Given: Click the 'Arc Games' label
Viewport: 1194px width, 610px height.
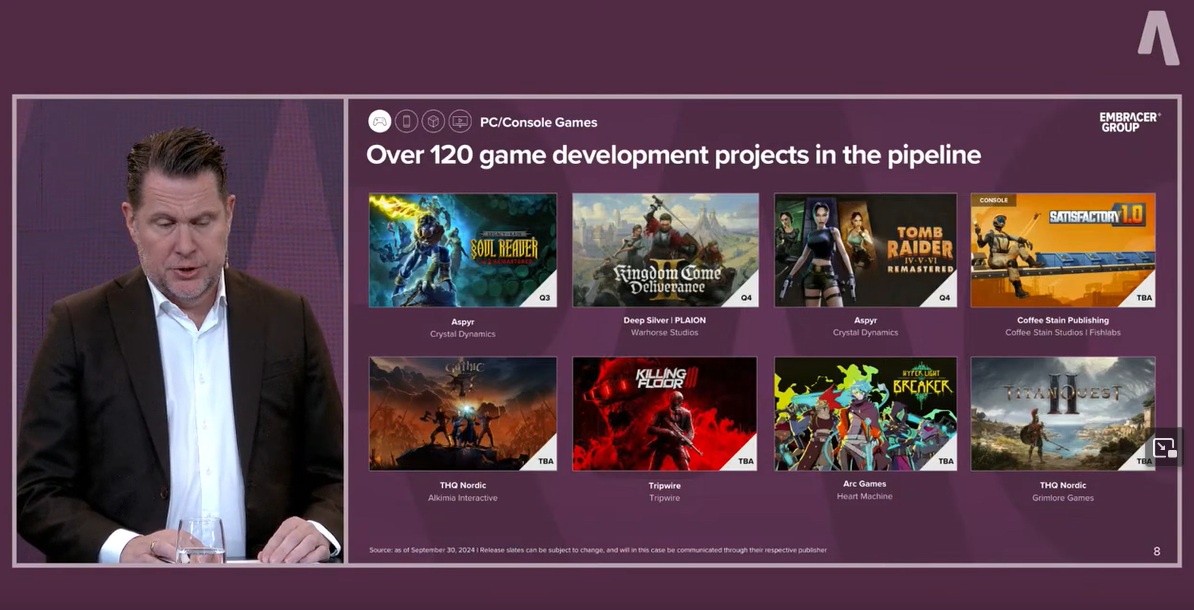Looking at the screenshot, I should pyautogui.click(x=865, y=484).
